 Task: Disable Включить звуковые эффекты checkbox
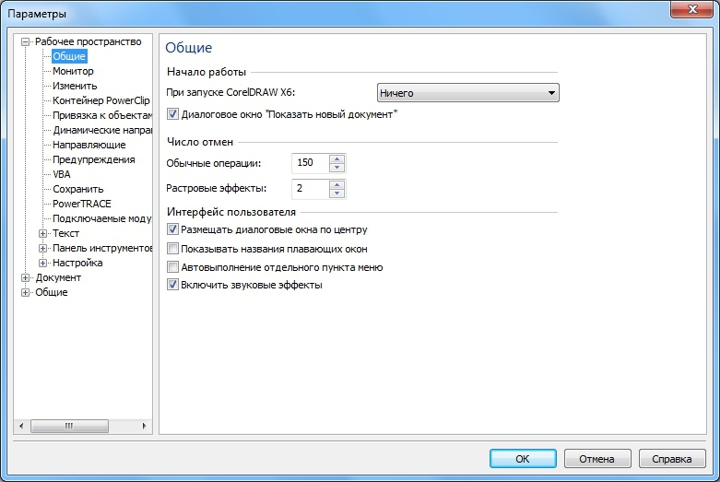pyautogui.click(x=173, y=285)
